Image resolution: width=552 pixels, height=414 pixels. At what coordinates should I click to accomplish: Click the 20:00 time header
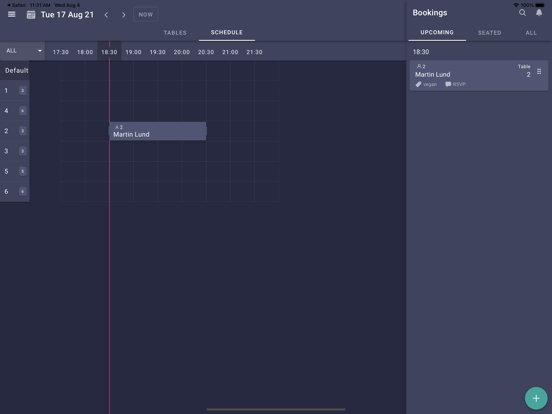coord(182,52)
